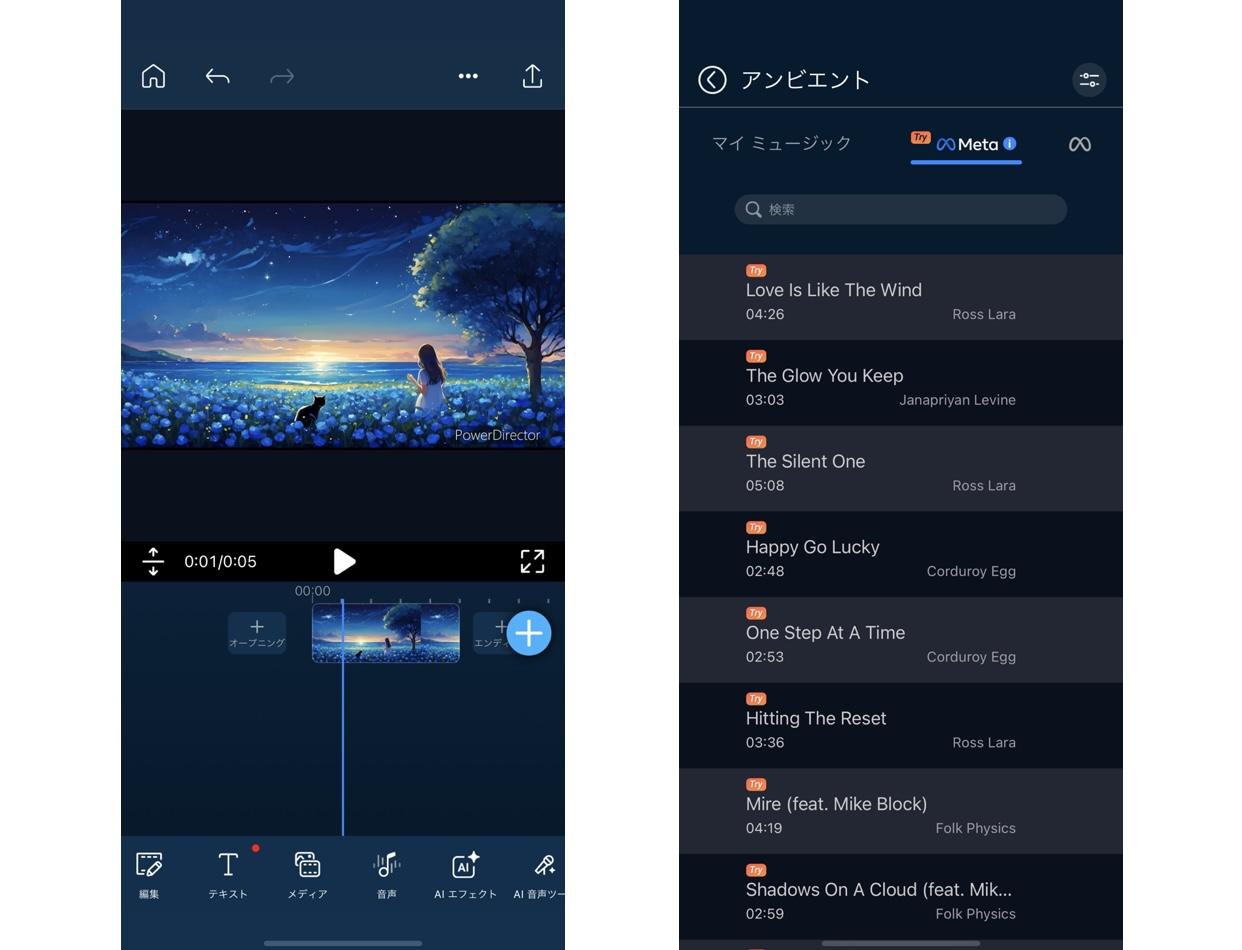Enter fullscreen preview mode
This screenshot has width=1242, height=950.
pyautogui.click(x=532, y=561)
